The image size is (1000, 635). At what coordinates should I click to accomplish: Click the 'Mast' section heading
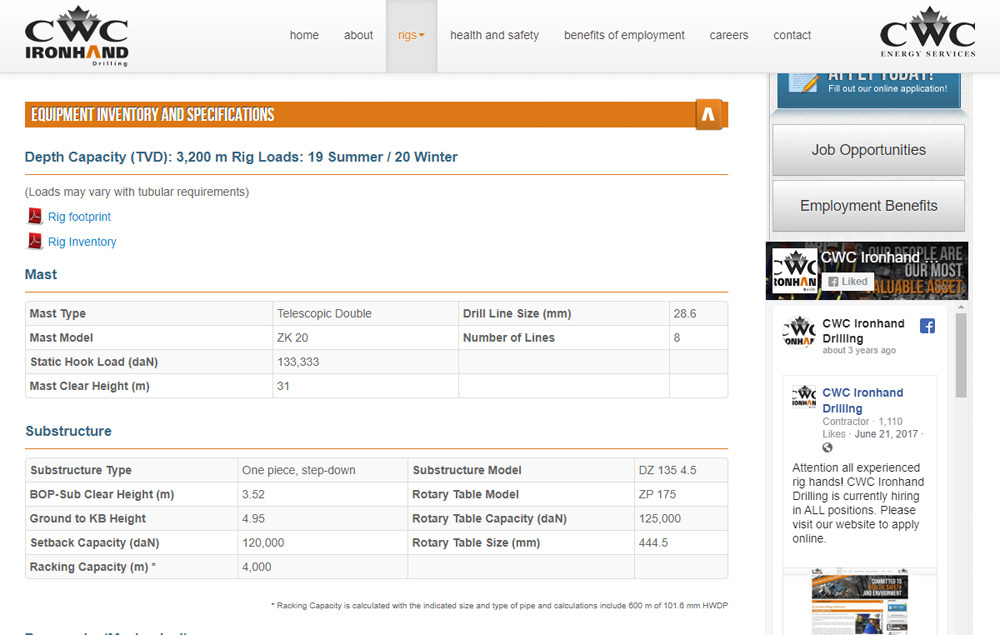(41, 275)
